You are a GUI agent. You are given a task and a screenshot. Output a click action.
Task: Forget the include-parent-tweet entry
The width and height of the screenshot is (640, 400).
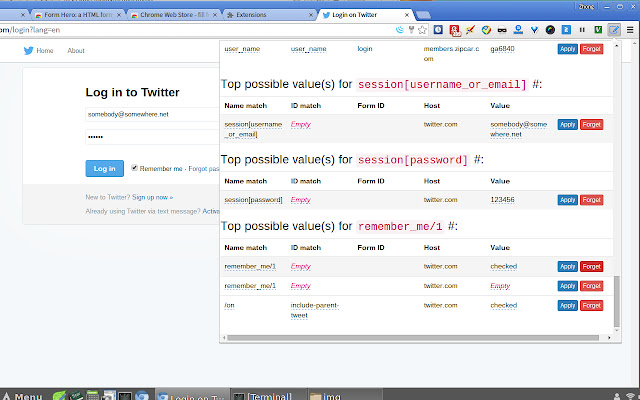(591, 305)
